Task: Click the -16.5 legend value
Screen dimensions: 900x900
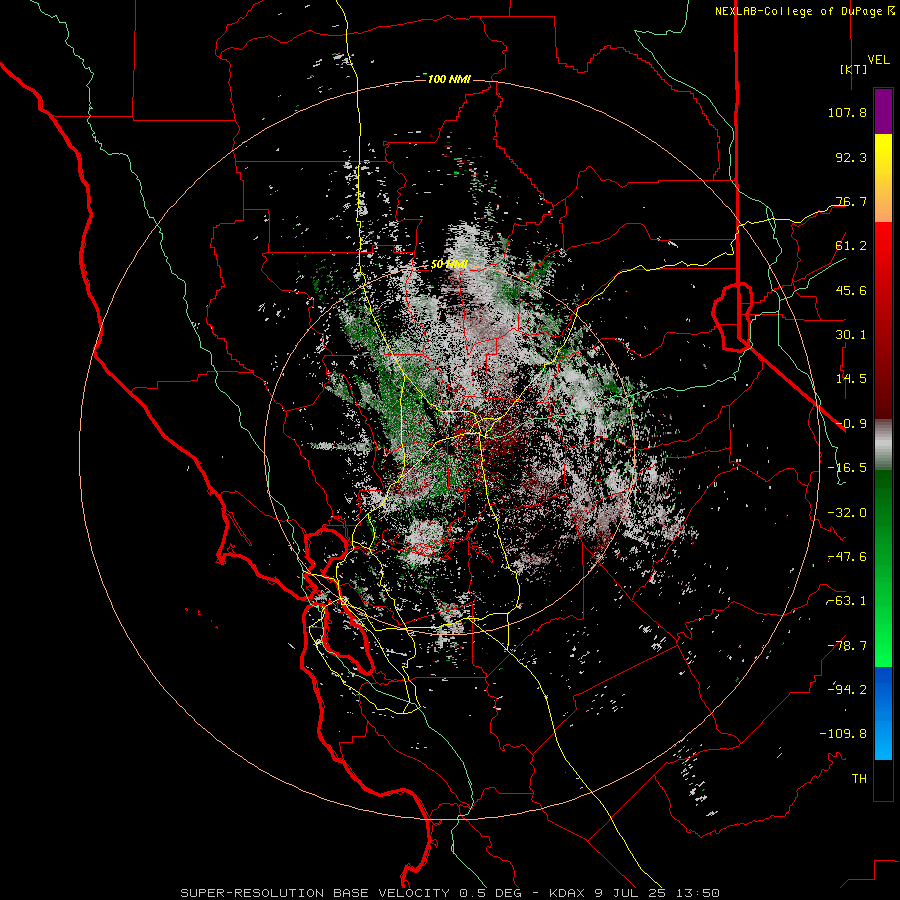Action: (847, 468)
